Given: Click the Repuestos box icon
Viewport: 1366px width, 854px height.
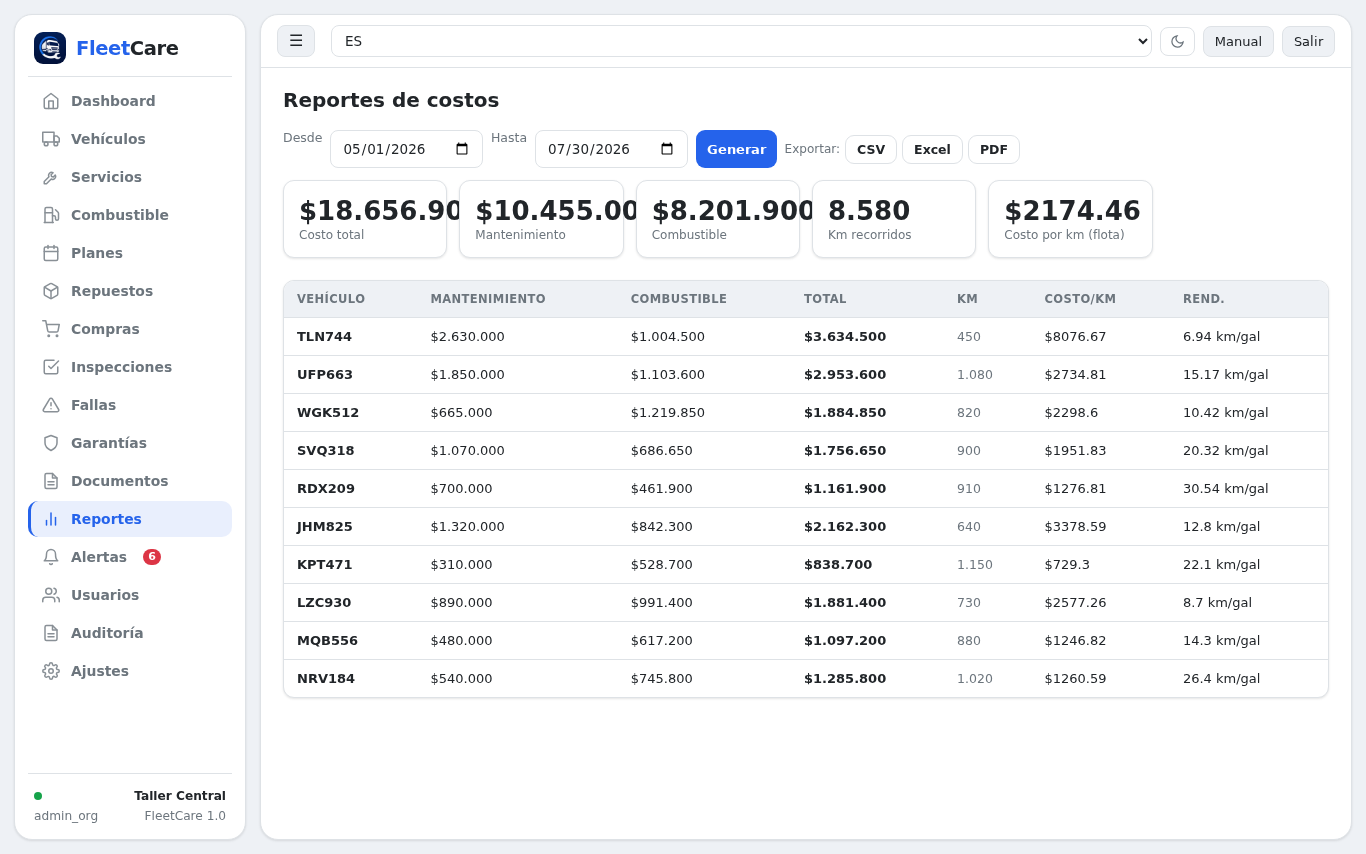Looking at the screenshot, I should [51, 291].
